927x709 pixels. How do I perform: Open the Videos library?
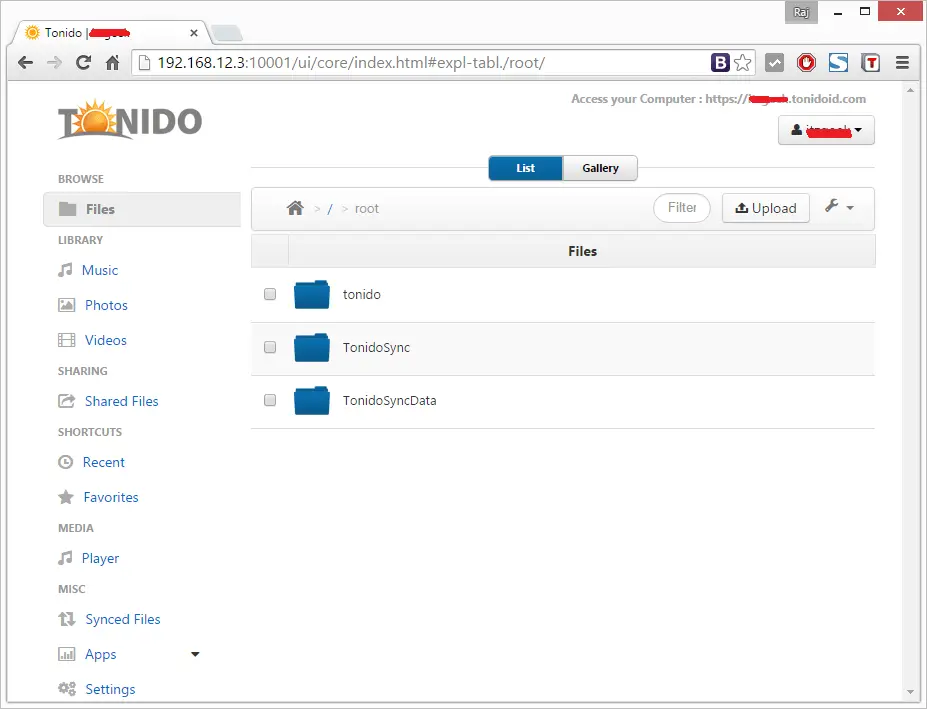[x=106, y=340]
